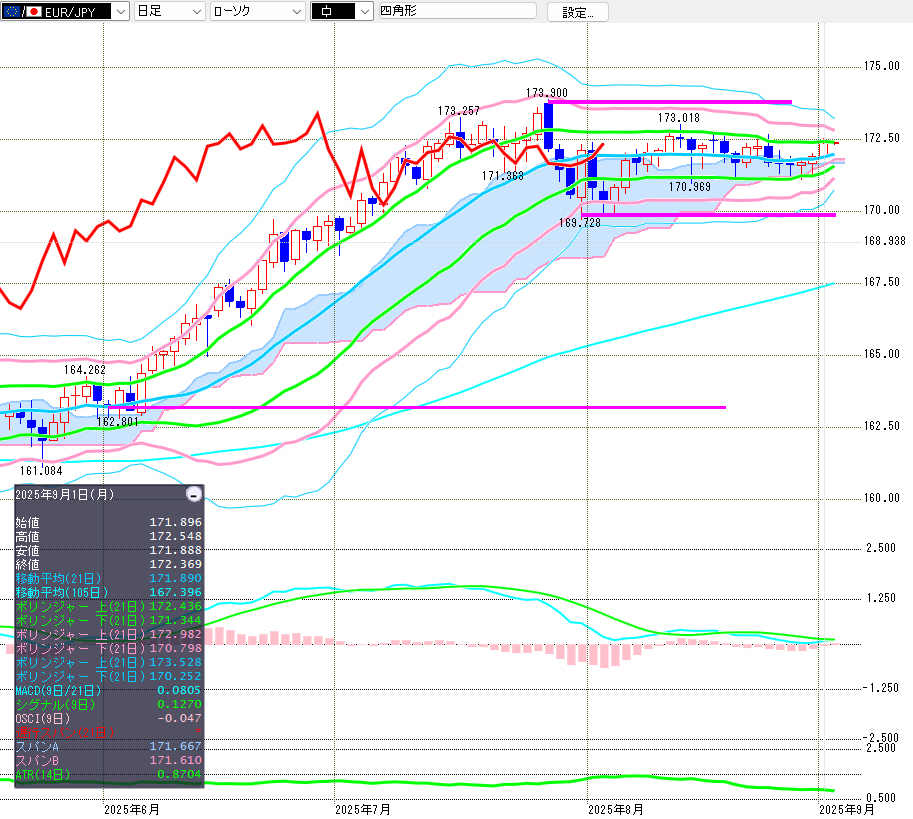Click the green Bollinger upper value 172.436

pos(176,606)
